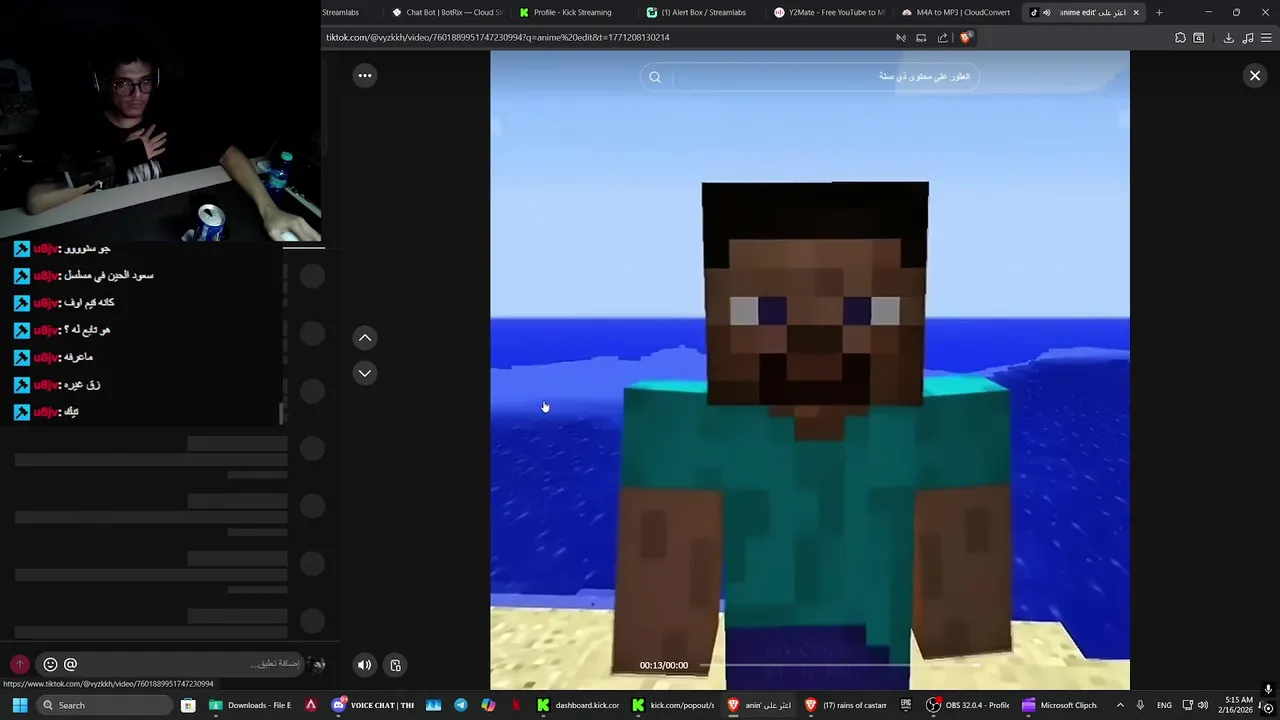Click the @ mention icon
This screenshot has height=720, width=1280.
(71, 664)
